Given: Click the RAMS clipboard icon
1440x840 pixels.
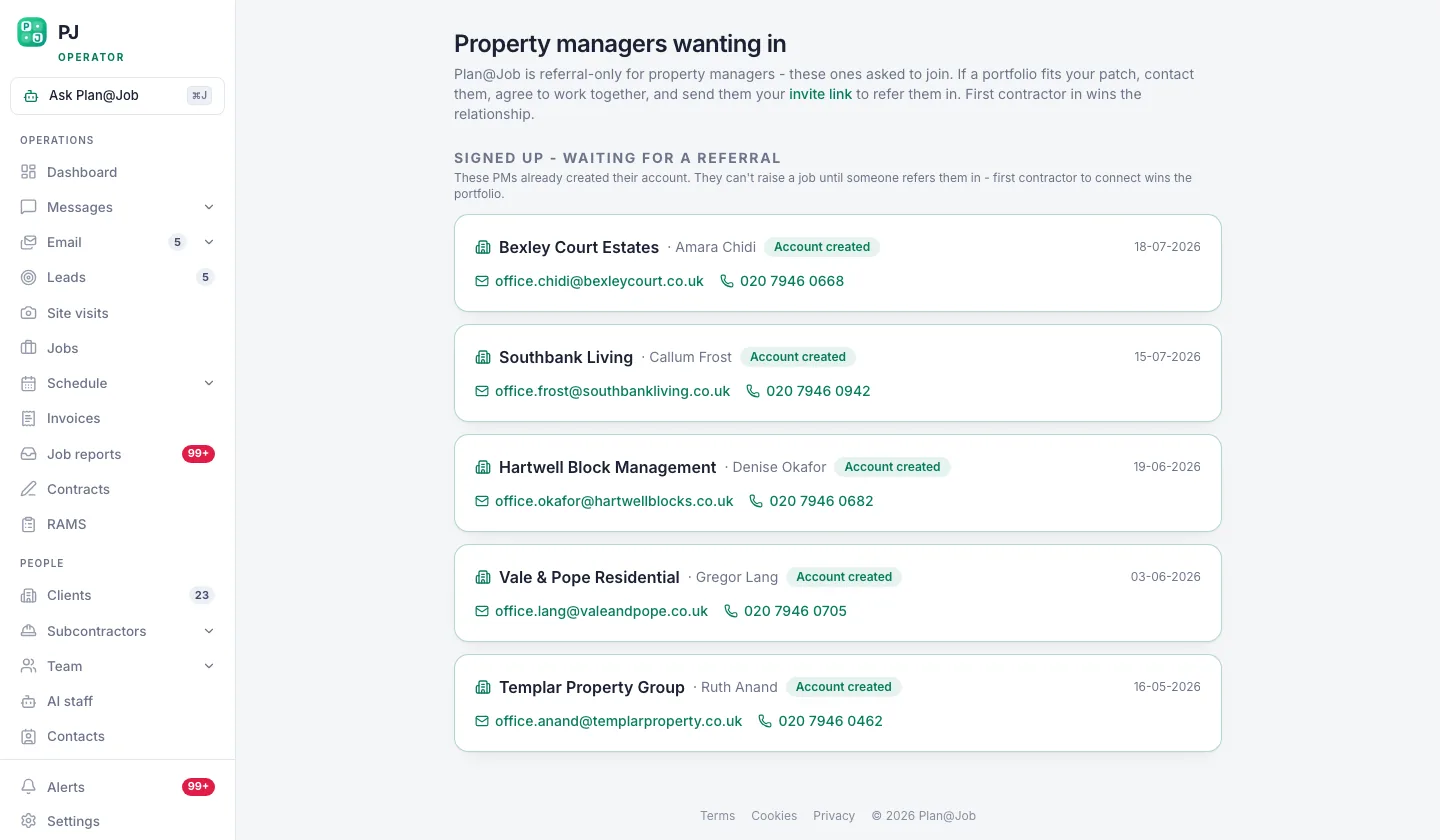Looking at the screenshot, I should 29,524.
